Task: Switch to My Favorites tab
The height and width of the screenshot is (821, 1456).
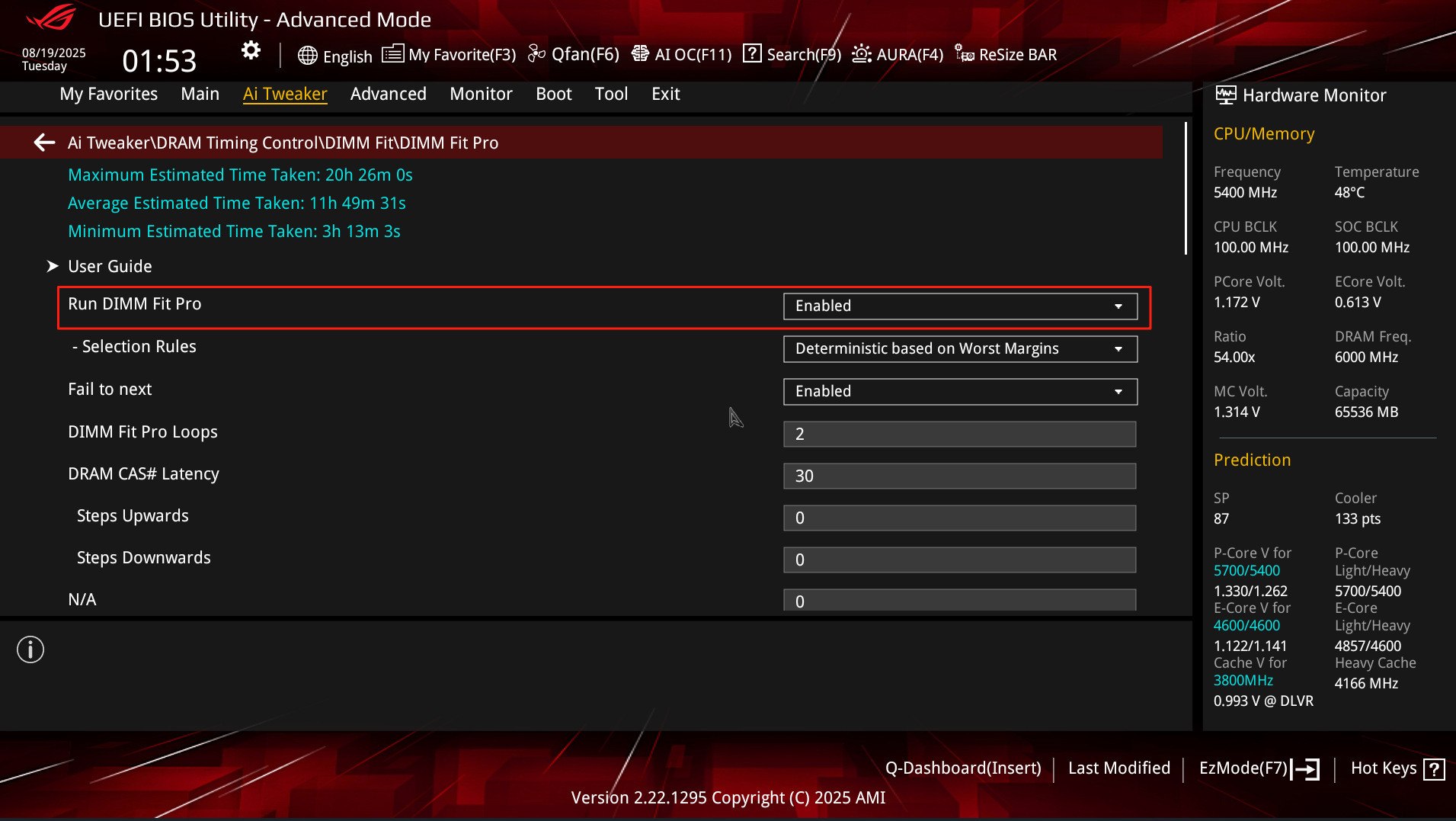Action: point(109,94)
